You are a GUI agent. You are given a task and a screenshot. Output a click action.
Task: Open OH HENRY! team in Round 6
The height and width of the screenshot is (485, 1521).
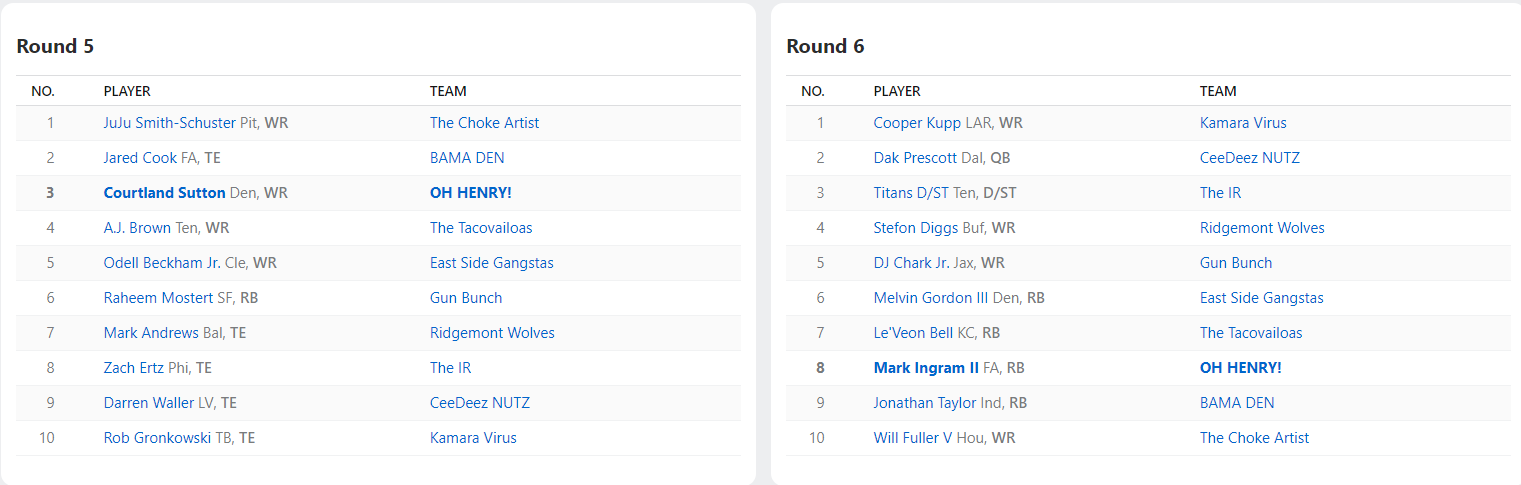tap(1240, 368)
